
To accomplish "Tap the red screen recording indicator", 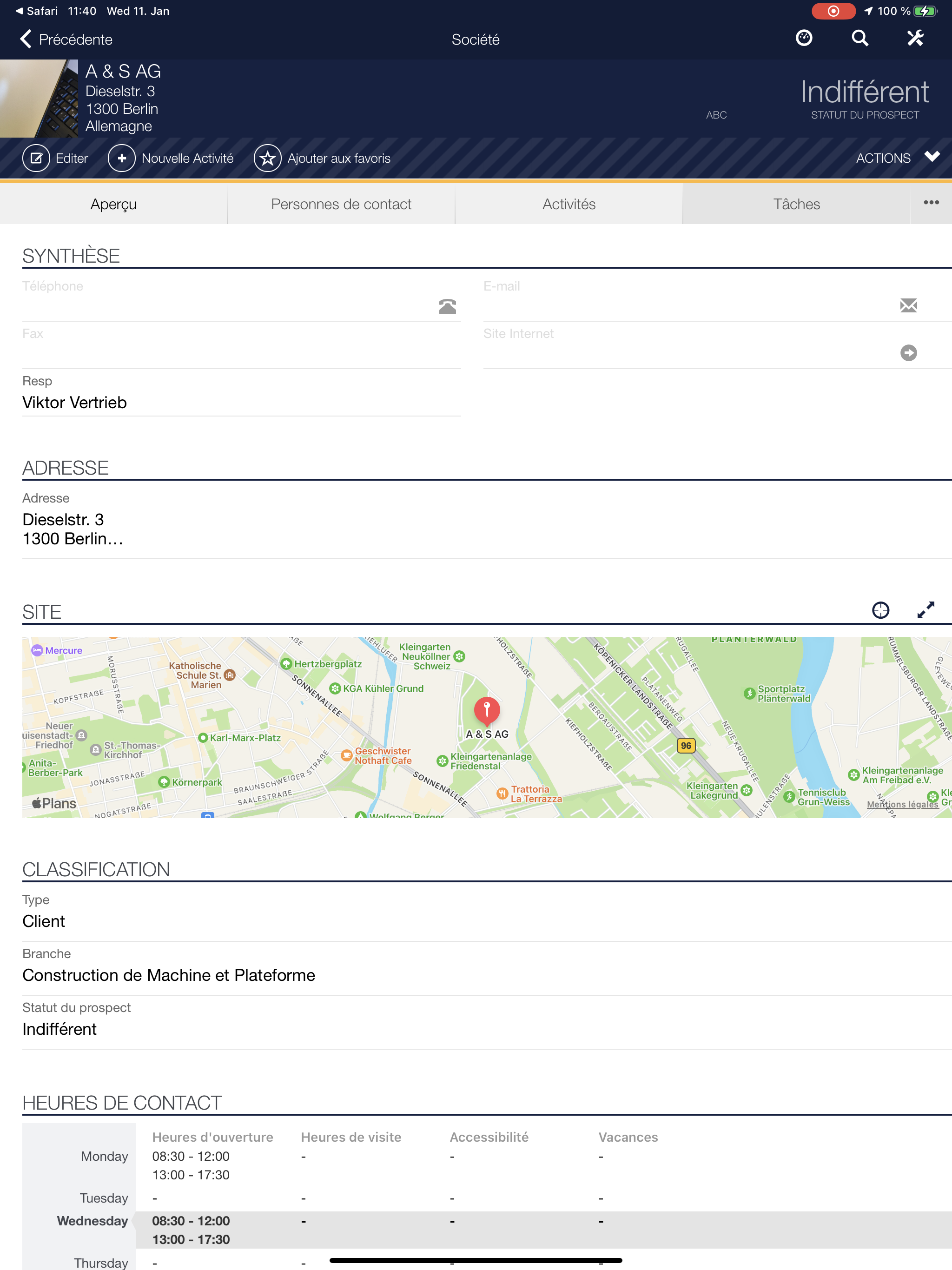I will (x=833, y=11).
